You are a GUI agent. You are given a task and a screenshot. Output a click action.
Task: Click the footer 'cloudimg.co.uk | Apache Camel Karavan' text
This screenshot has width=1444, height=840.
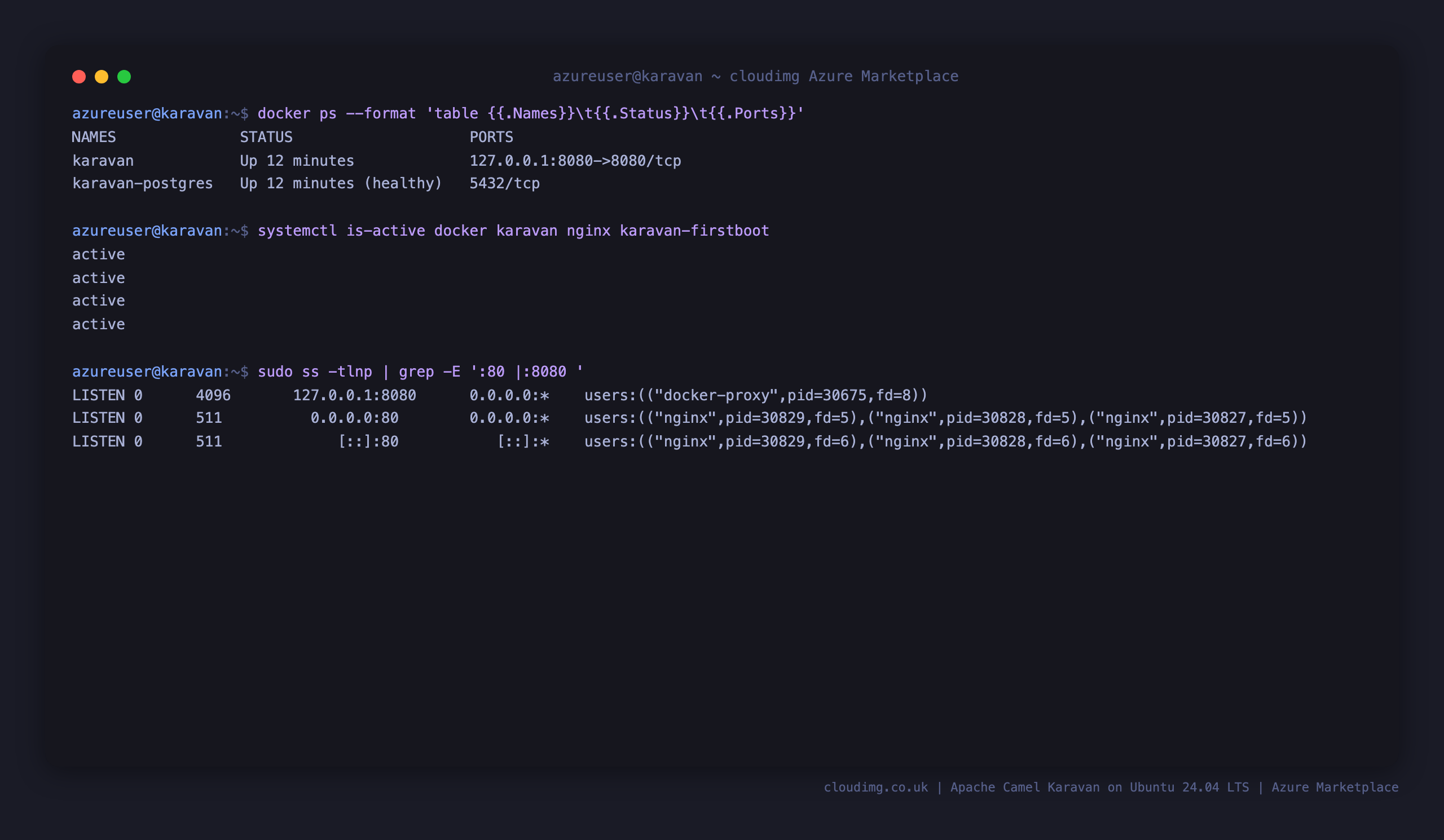tap(962, 788)
